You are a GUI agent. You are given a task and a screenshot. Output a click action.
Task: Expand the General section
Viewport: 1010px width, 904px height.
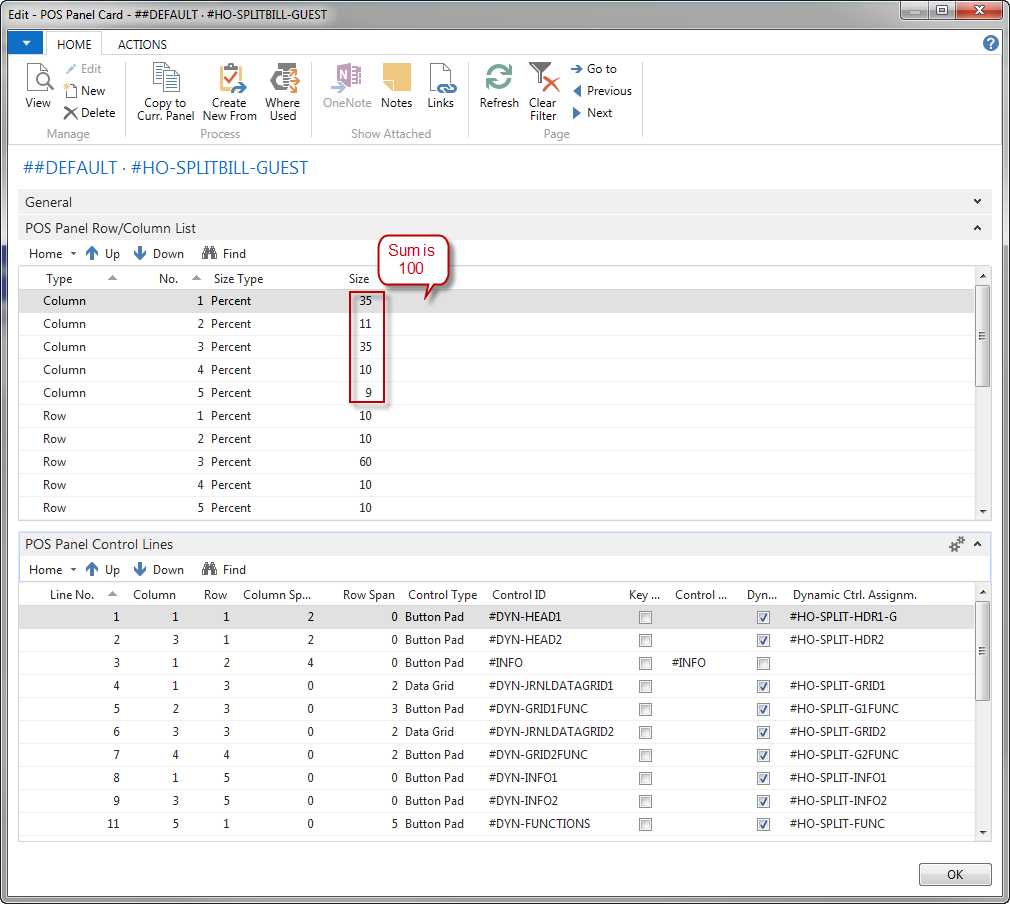pyautogui.click(x=977, y=202)
